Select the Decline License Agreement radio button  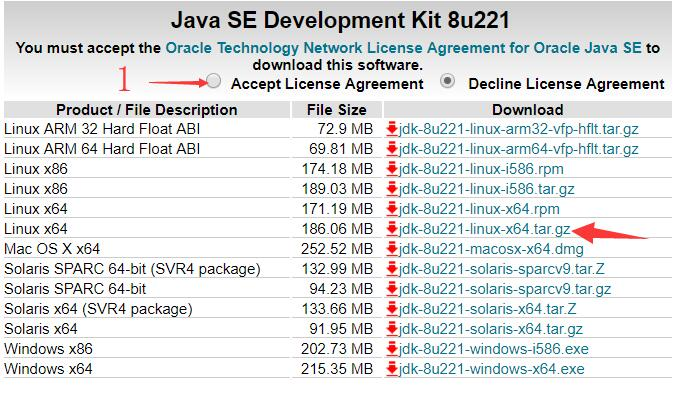(447, 81)
